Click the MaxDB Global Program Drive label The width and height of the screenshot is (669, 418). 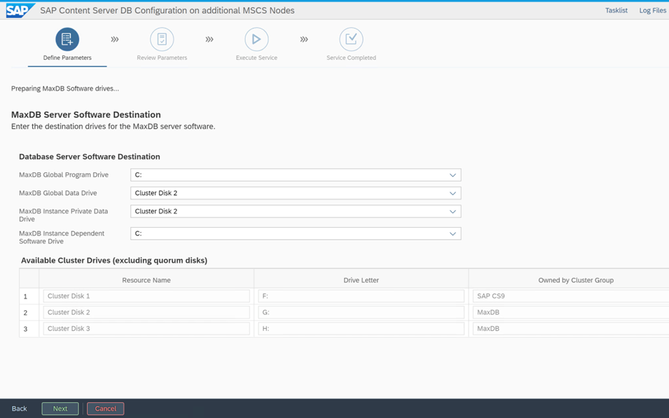(x=64, y=175)
